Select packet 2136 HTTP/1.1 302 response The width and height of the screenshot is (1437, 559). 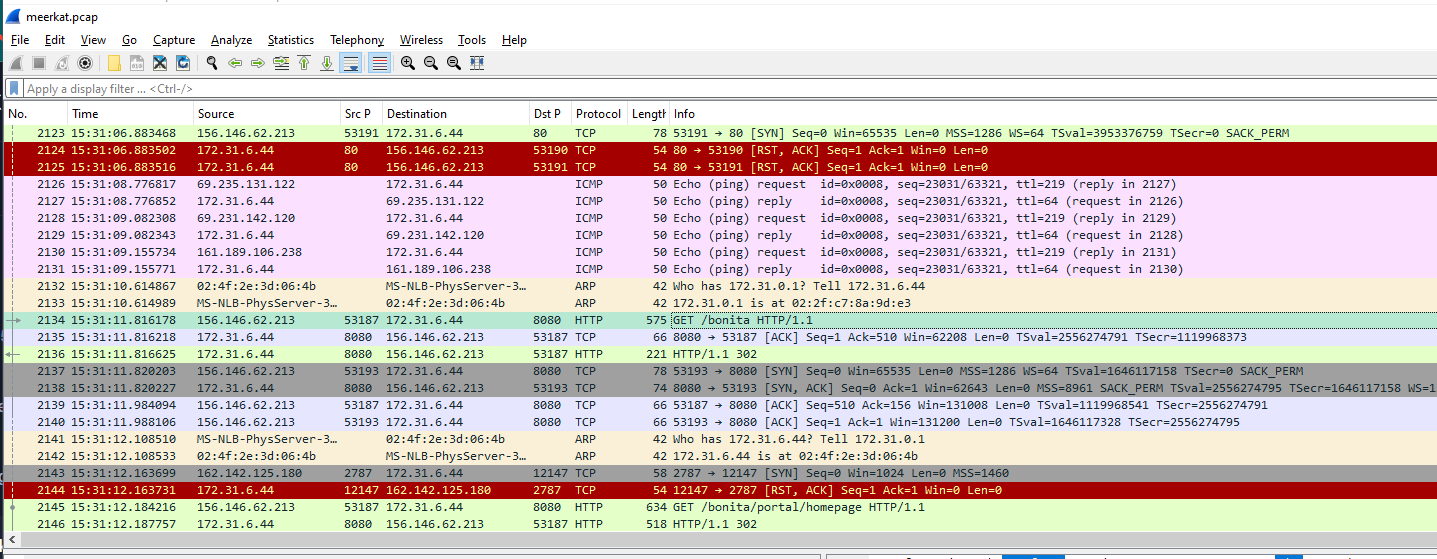click(x=700, y=354)
